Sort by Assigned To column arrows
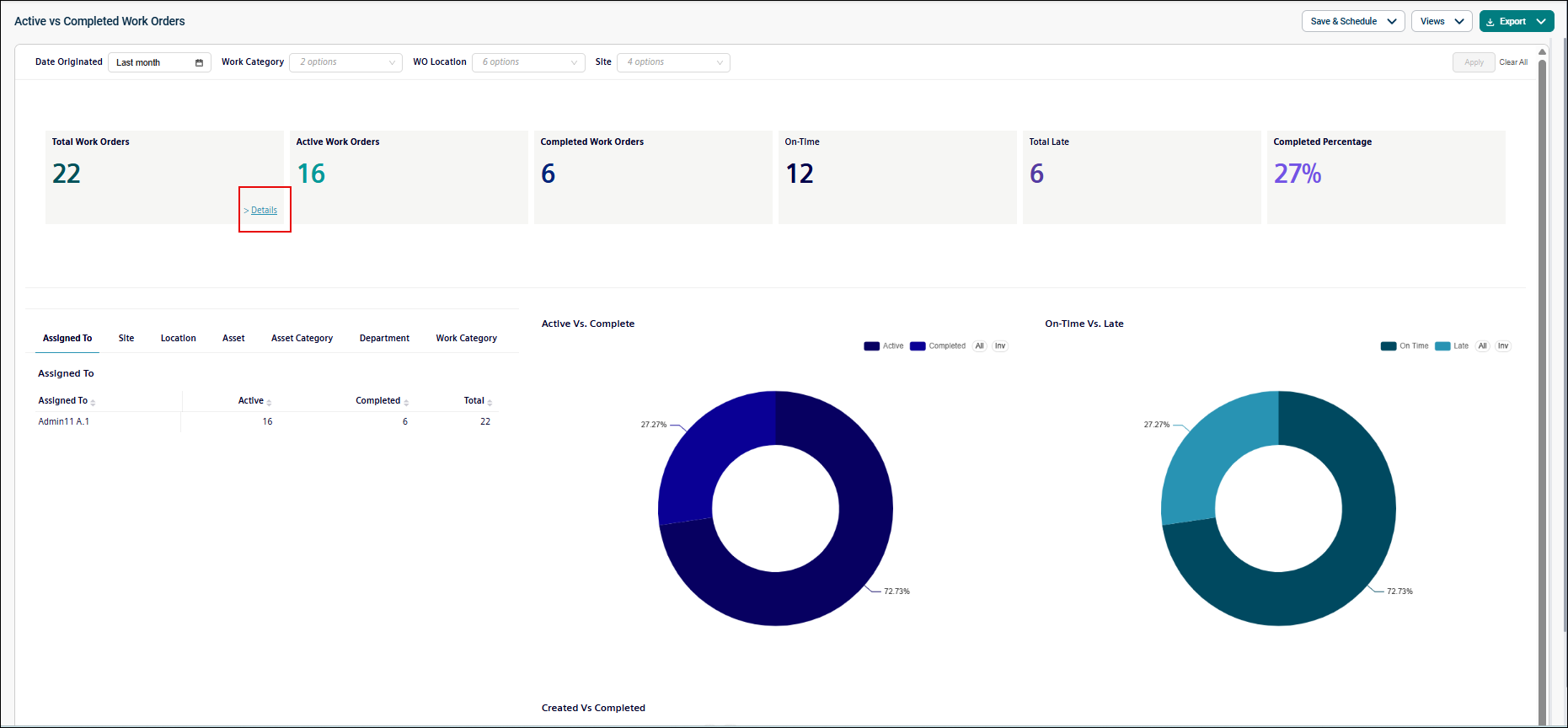 click(x=93, y=402)
